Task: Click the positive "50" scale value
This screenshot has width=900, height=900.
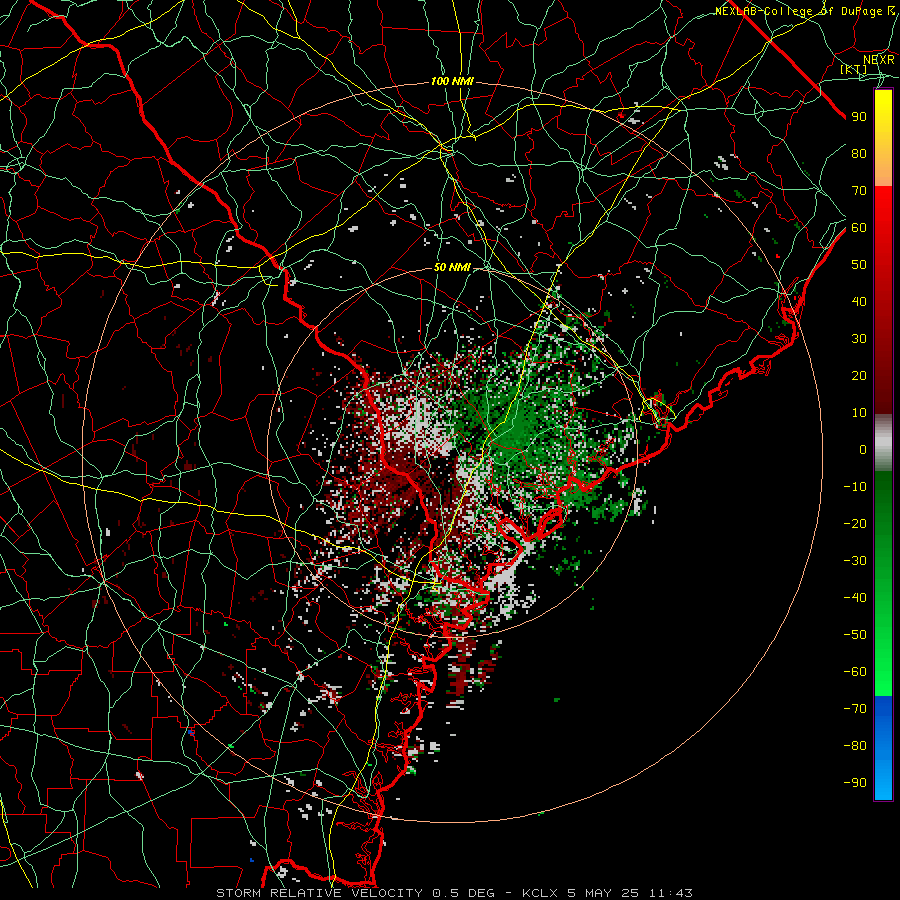Action: point(859,265)
